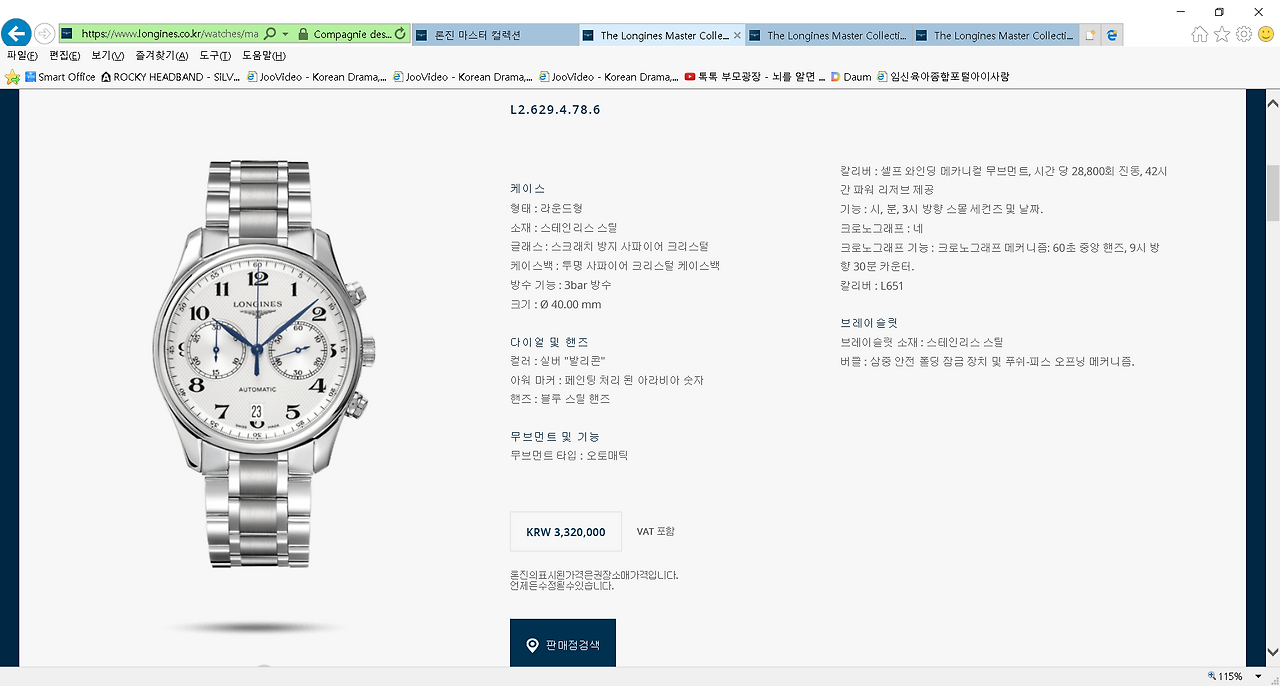
Task: Open the 파일(F) menu
Action: pos(22,56)
